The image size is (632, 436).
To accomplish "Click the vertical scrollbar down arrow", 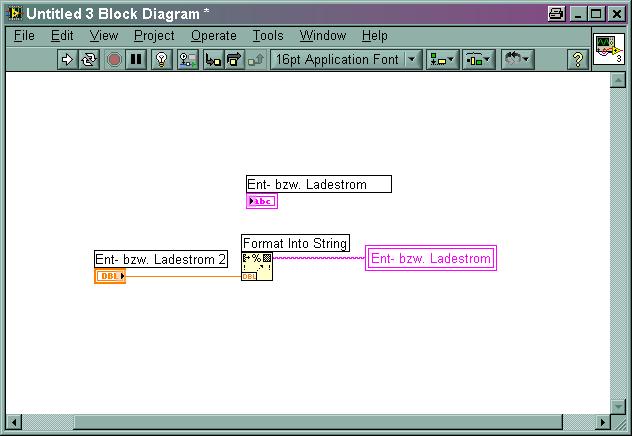I will [618, 406].
